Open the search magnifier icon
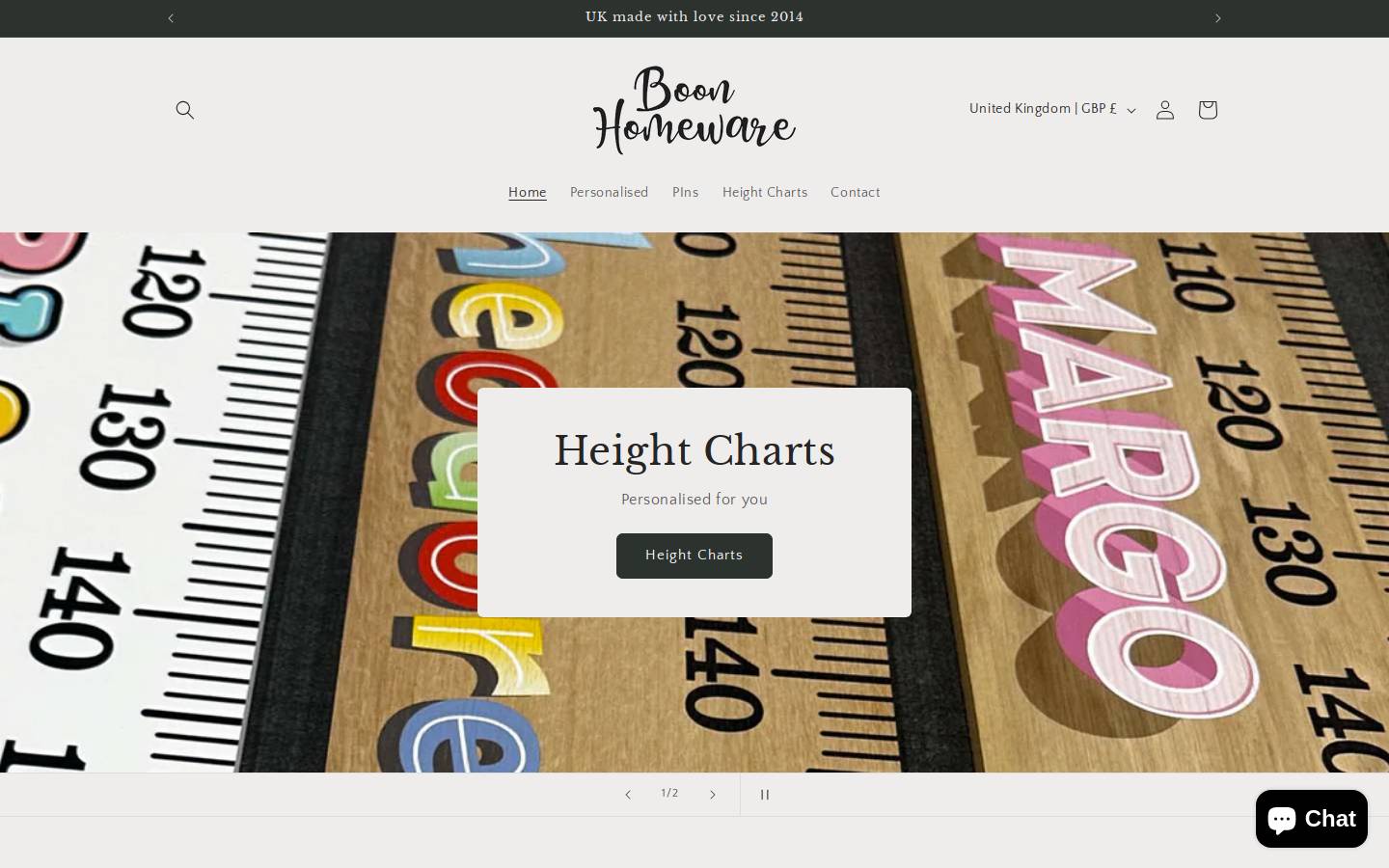1389x868 pixels. [x=185, y=110]
